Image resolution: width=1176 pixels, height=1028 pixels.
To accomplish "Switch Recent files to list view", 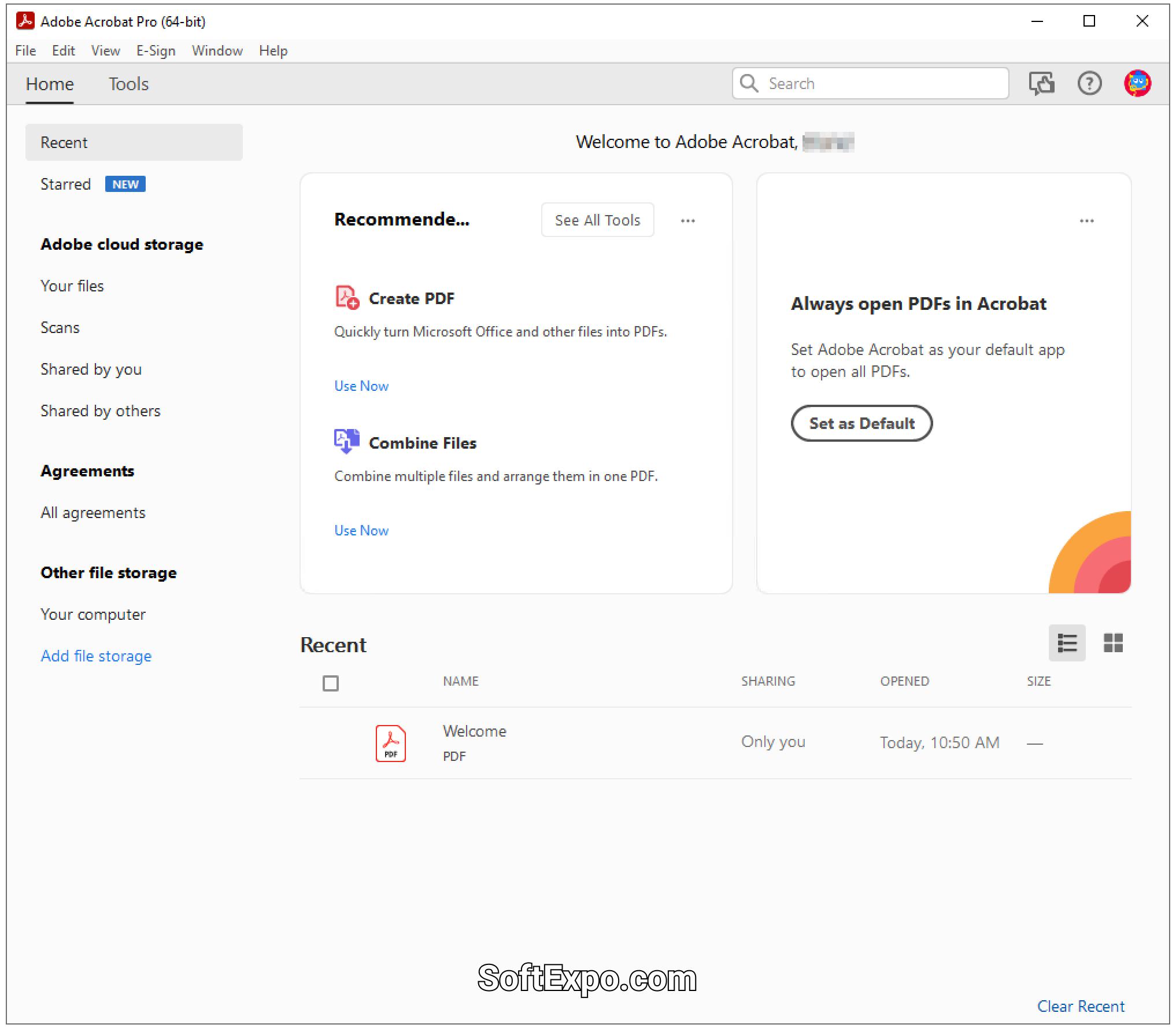I will (x=1067, y=642).
